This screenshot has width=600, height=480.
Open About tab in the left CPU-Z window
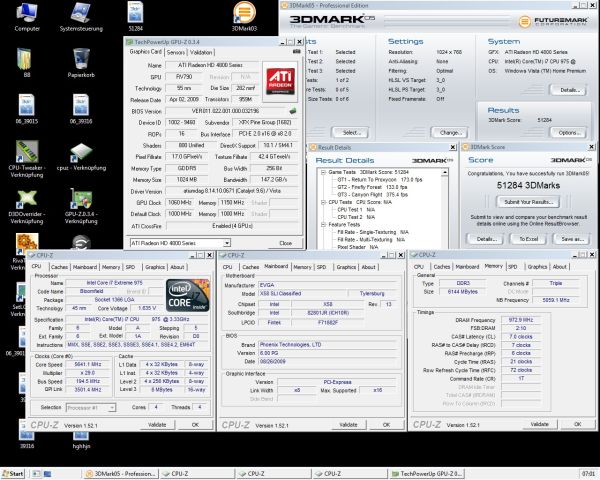click(177, 267)
